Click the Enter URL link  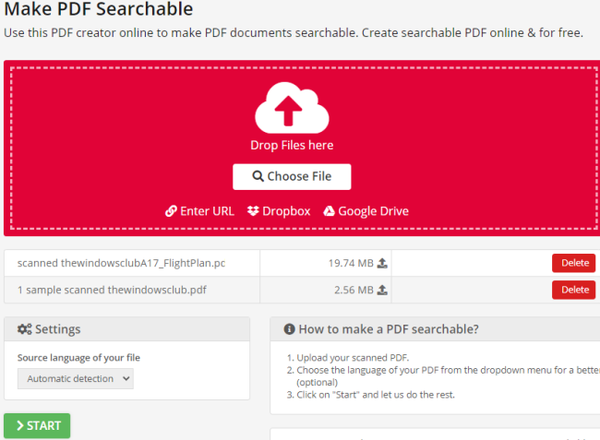[x=199, y=211]
